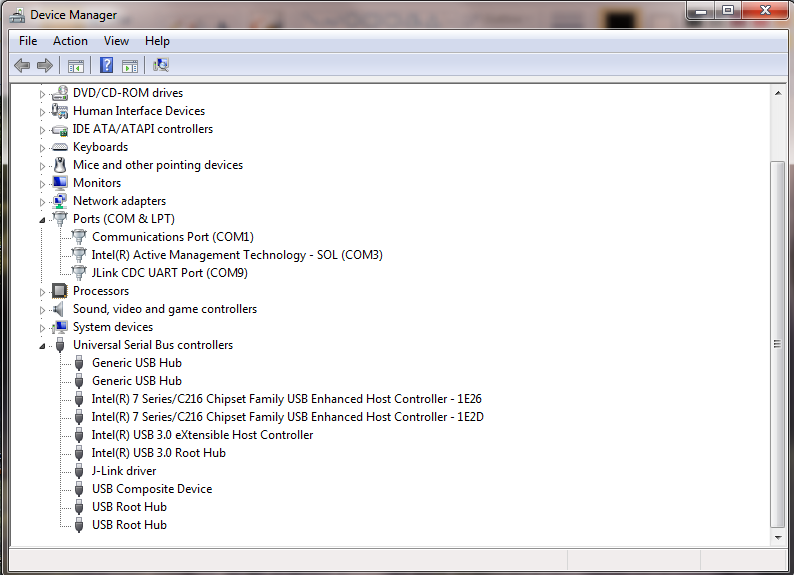
Task: Click the Back arrow toolbar button
Action: tap(21, 66)
